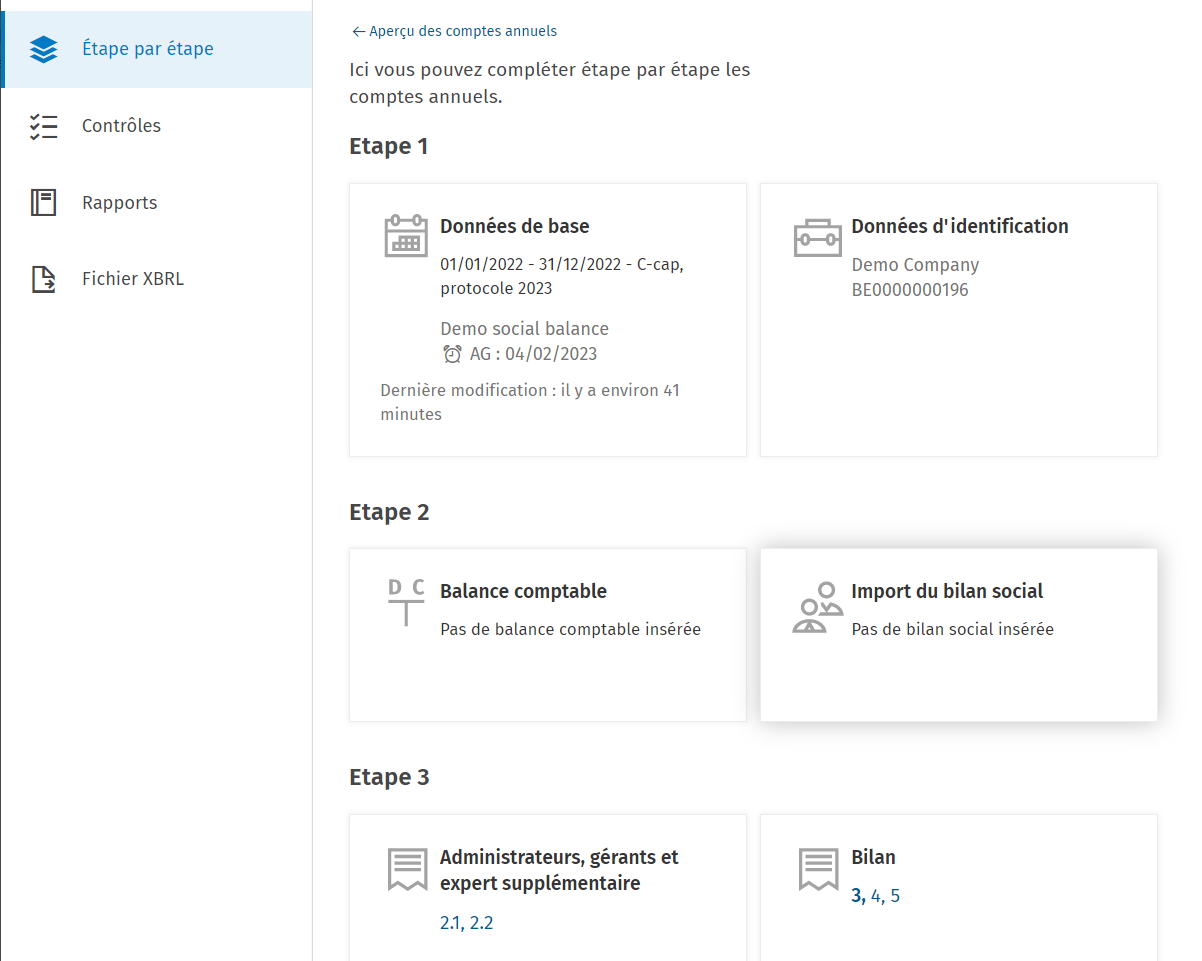Go back via Aperçu des comptes annuels
The image size is (1202, 961).
click(x=455, y=31)
